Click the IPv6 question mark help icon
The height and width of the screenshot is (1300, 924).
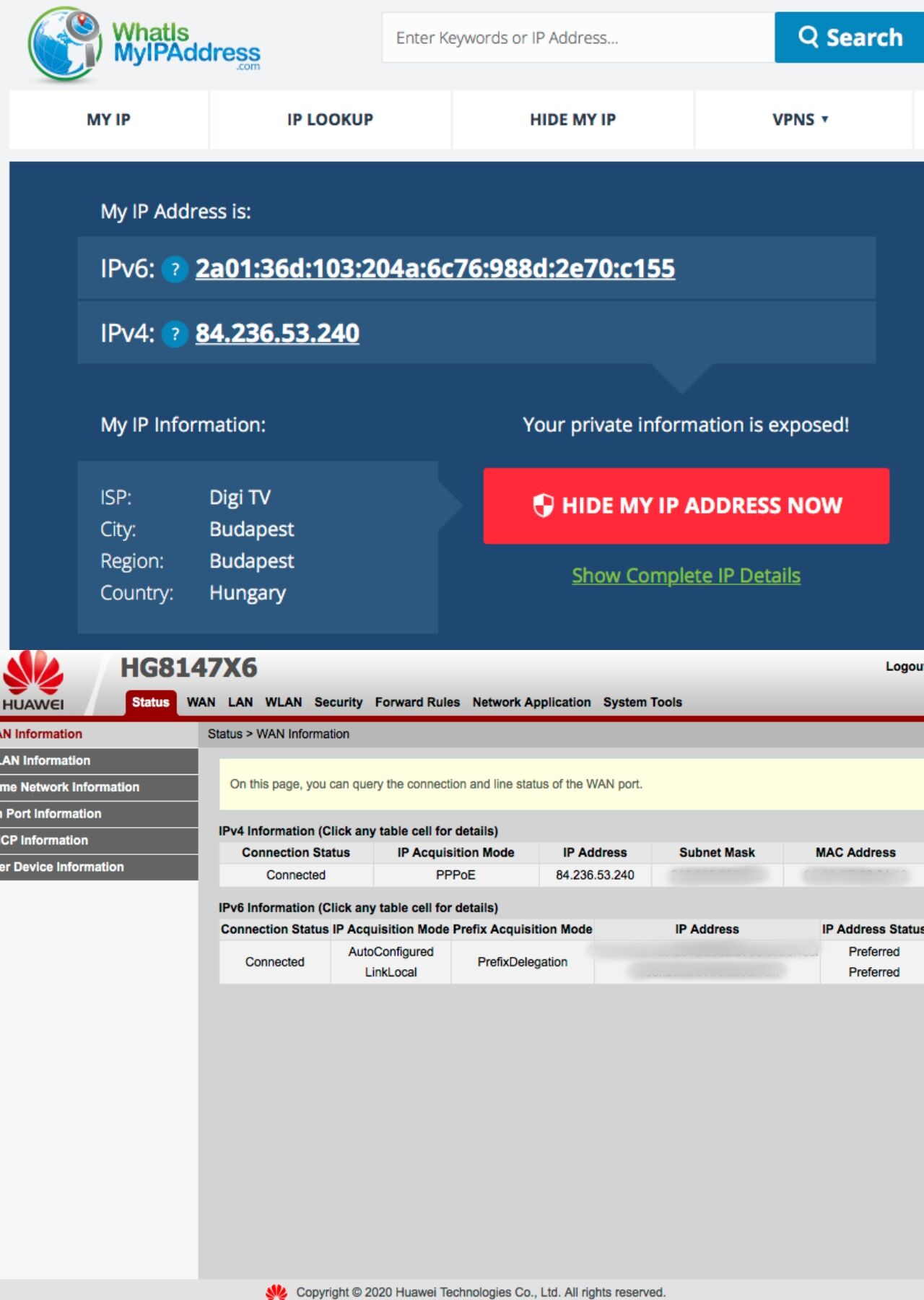click(175, 269)
